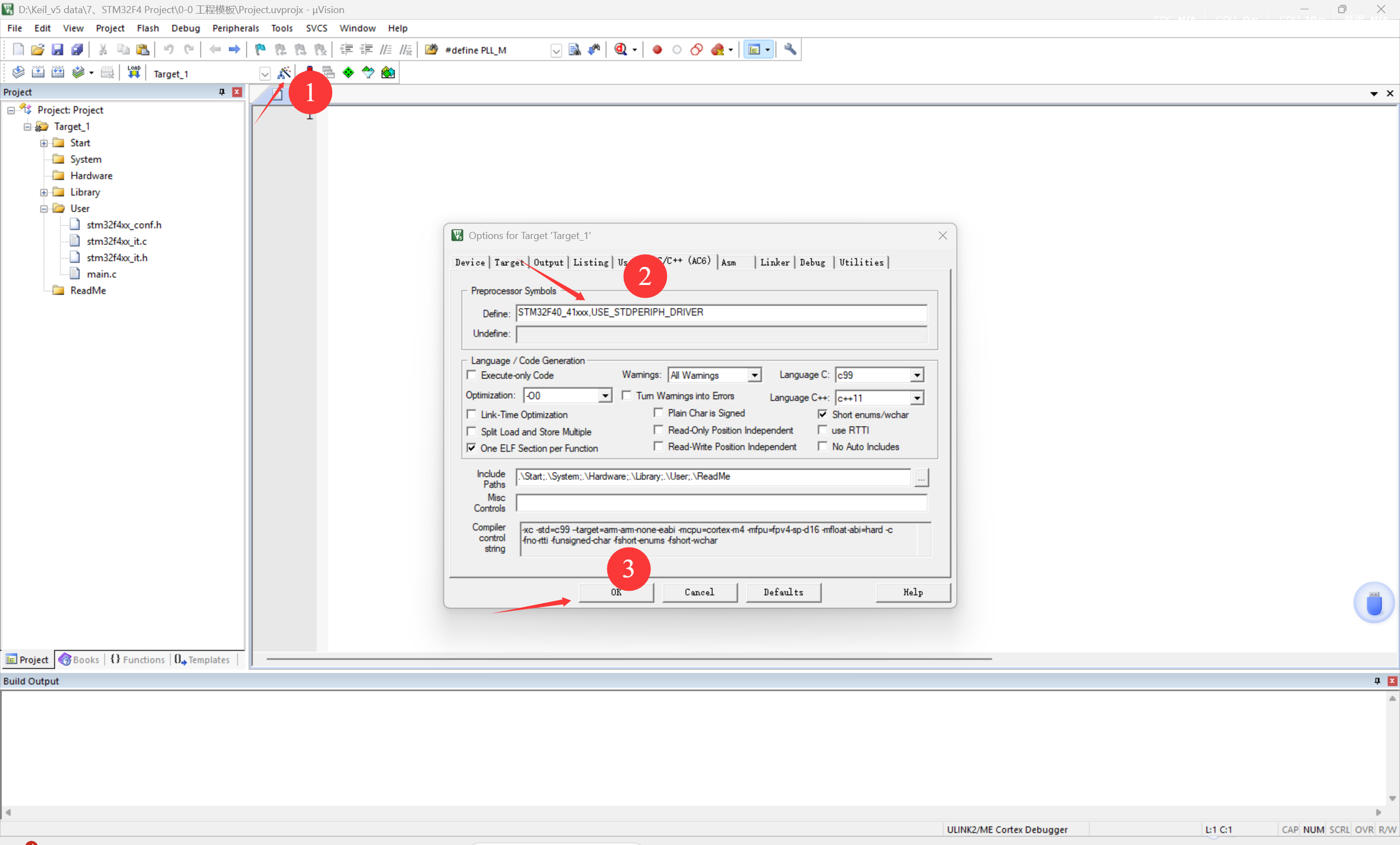1400x845 pixels.
Task: Enable Execute-only Code checkbox
Action: (x=471, y=375)
